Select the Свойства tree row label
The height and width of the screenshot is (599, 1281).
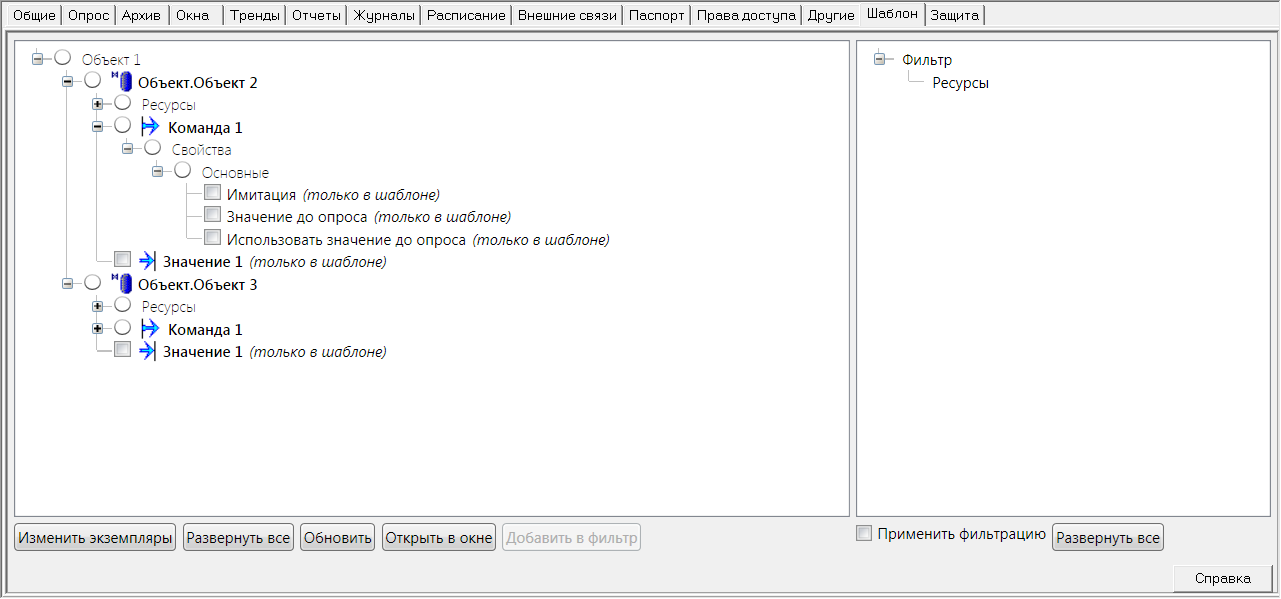click(x=201, y=150)
